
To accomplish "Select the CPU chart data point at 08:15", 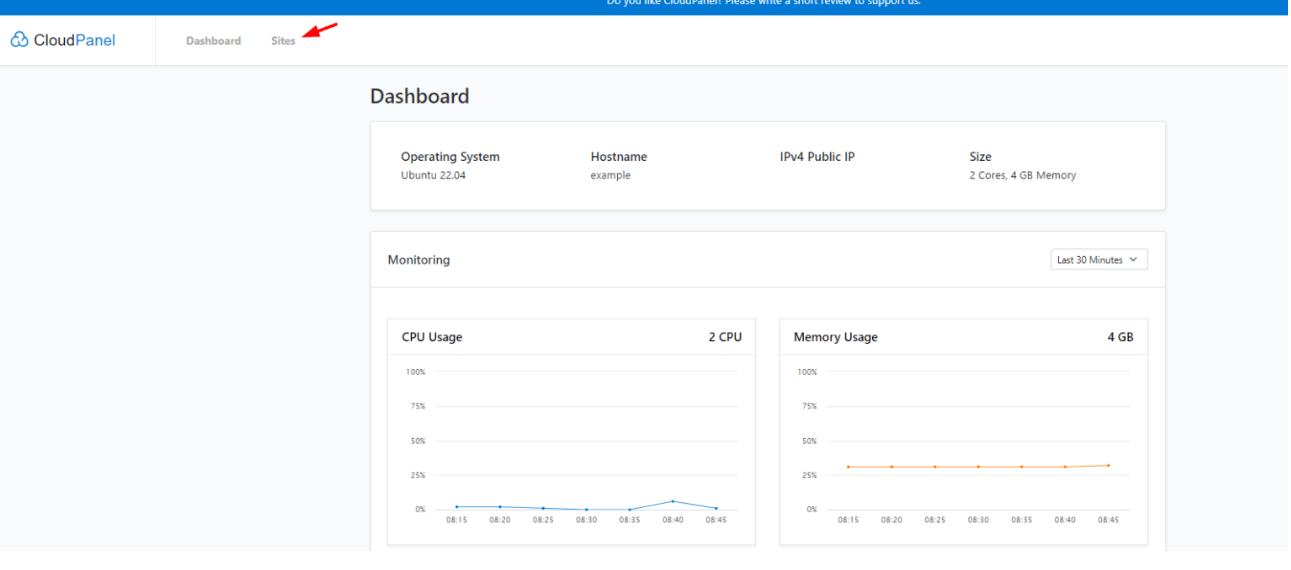I will pyautogui.click(x=457, y=507).
